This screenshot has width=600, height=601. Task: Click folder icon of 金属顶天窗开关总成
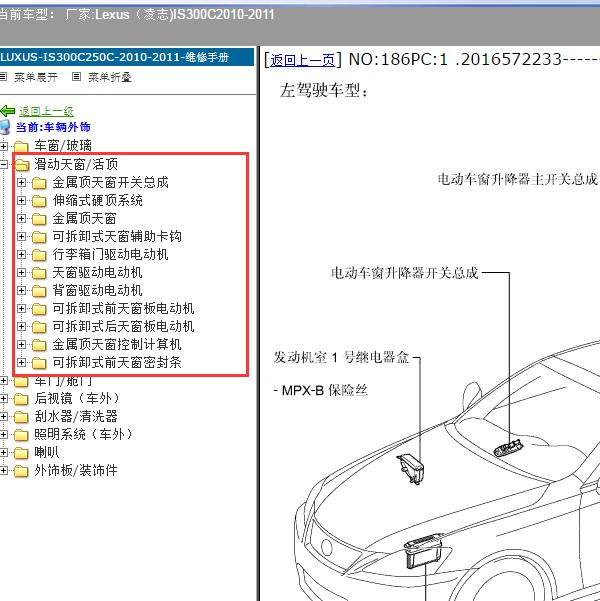pyautogui.click(x=39, y=183)
